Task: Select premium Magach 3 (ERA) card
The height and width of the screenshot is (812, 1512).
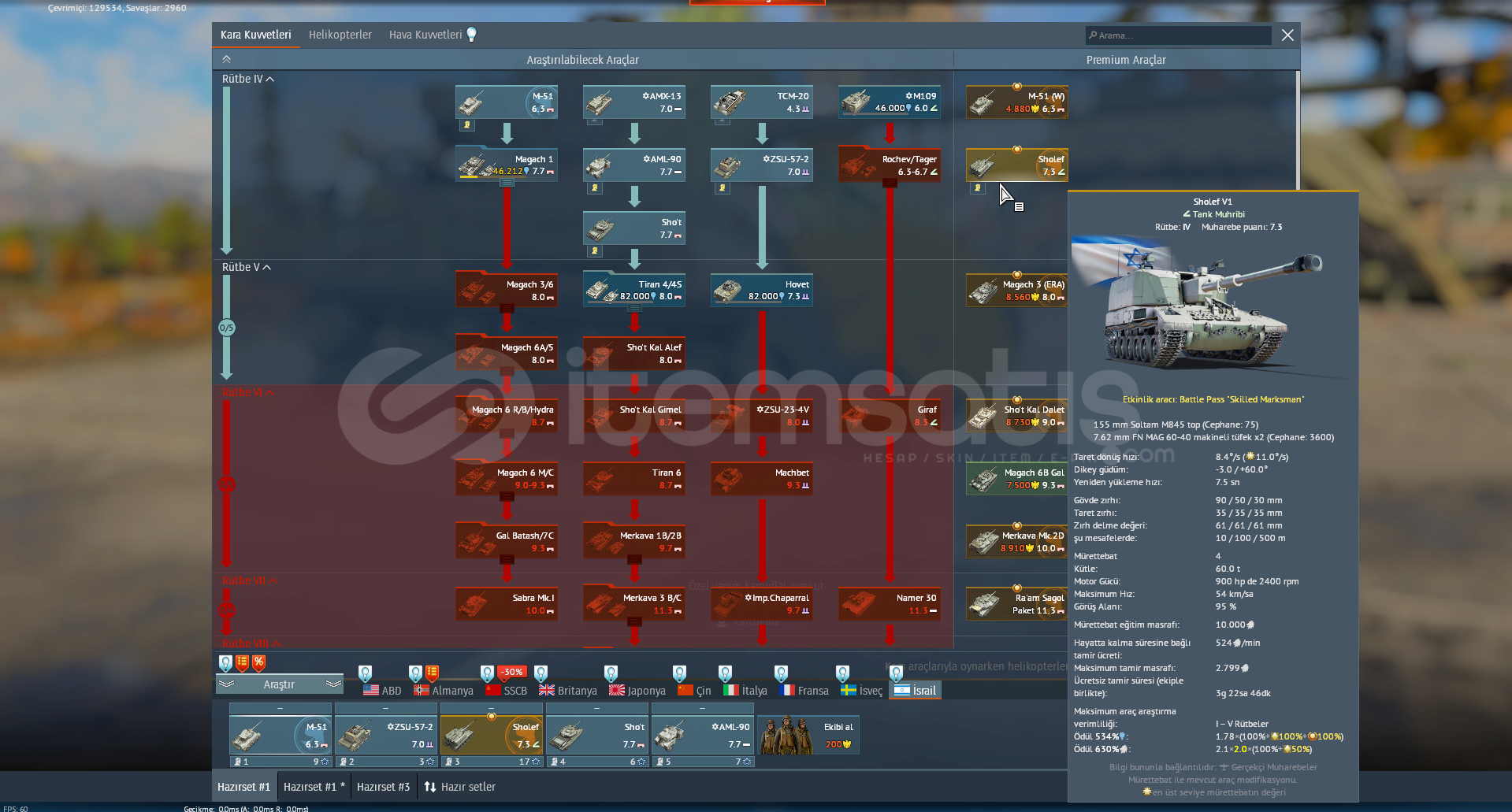Action: 1017,291
